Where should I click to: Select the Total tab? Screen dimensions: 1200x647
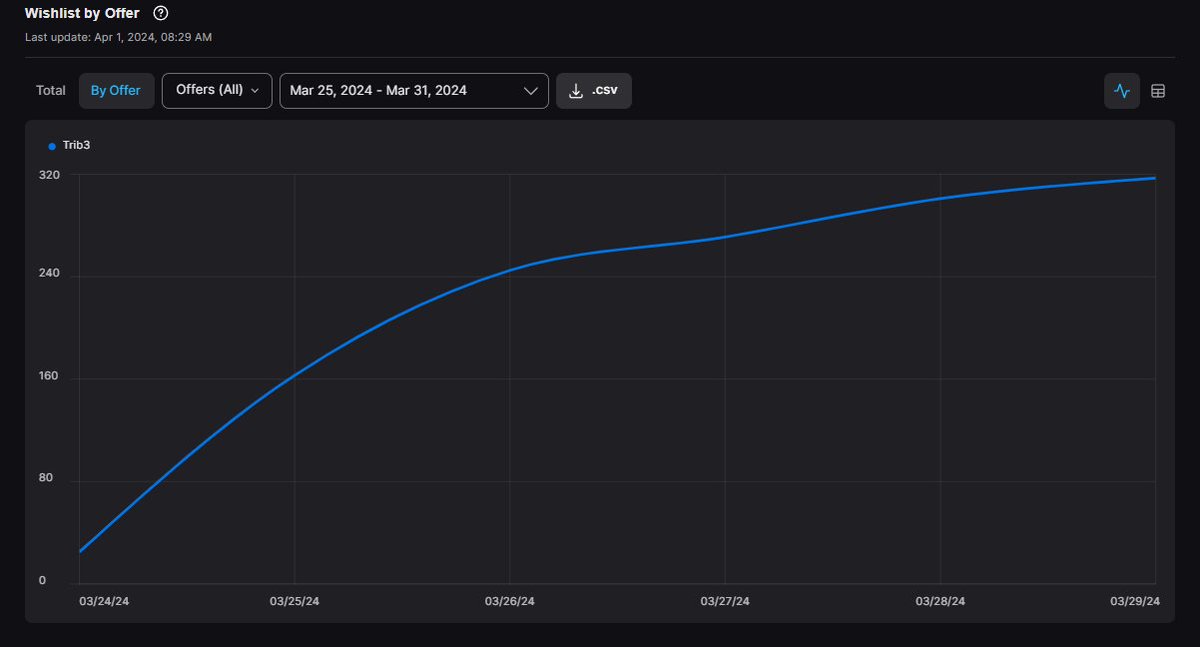[x=51, y=91]
